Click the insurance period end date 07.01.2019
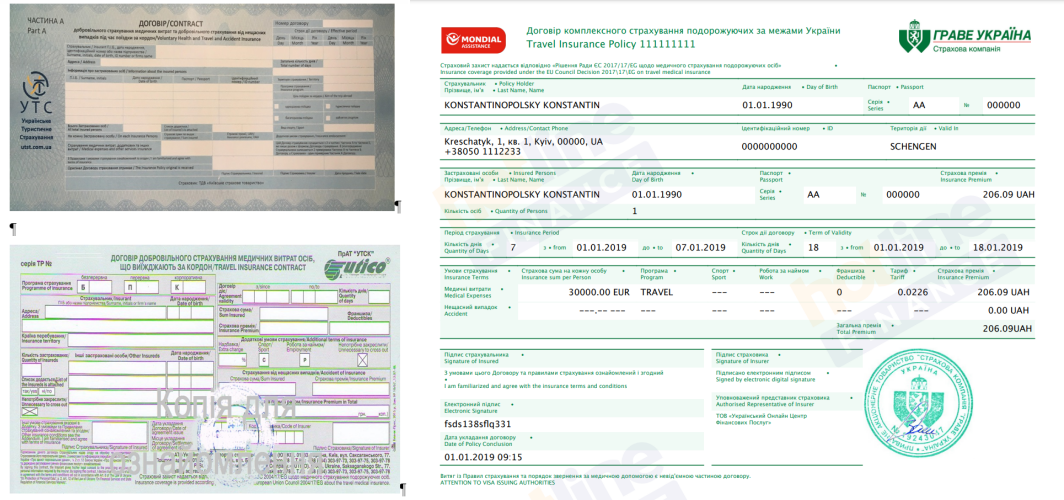The height and width of the screenshot is (500, 1064). 700,248
